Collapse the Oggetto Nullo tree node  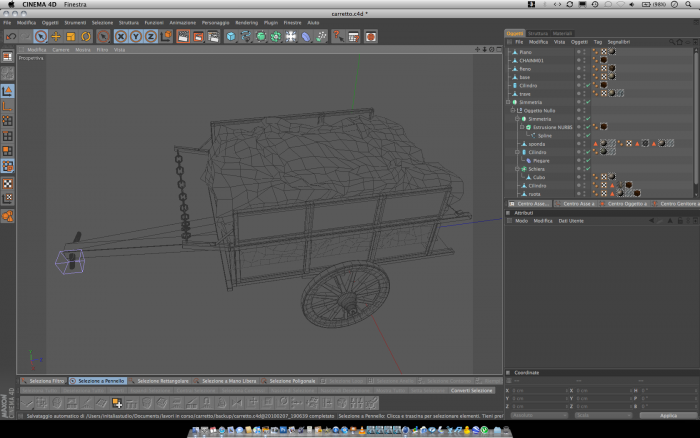click(513, 110)
